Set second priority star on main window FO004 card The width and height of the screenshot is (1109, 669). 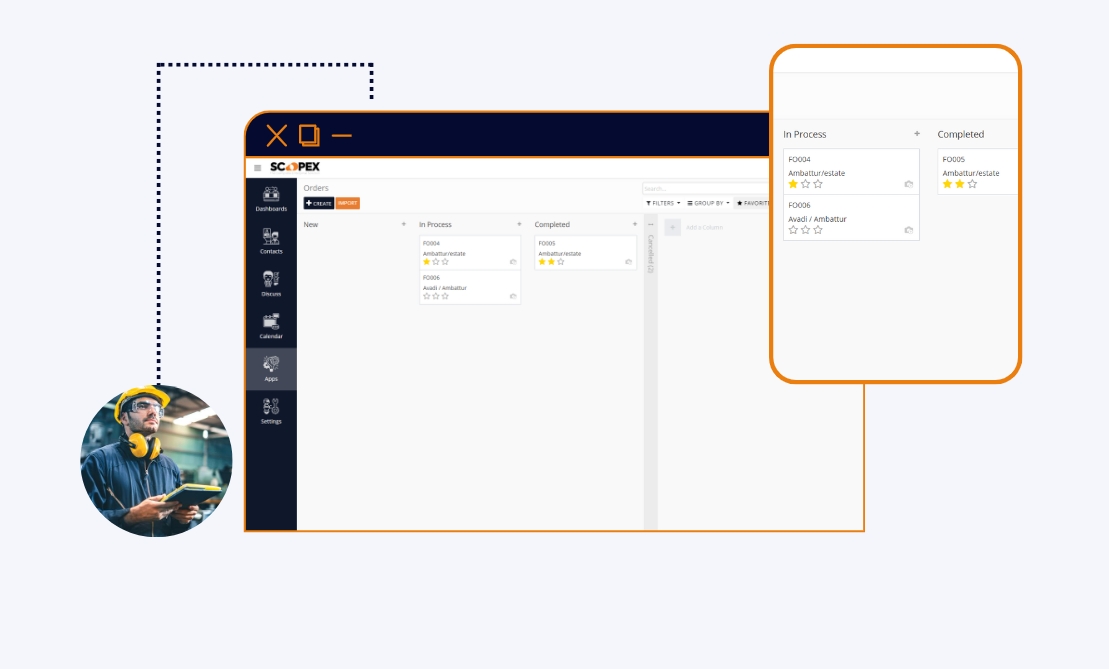[436, 262]
